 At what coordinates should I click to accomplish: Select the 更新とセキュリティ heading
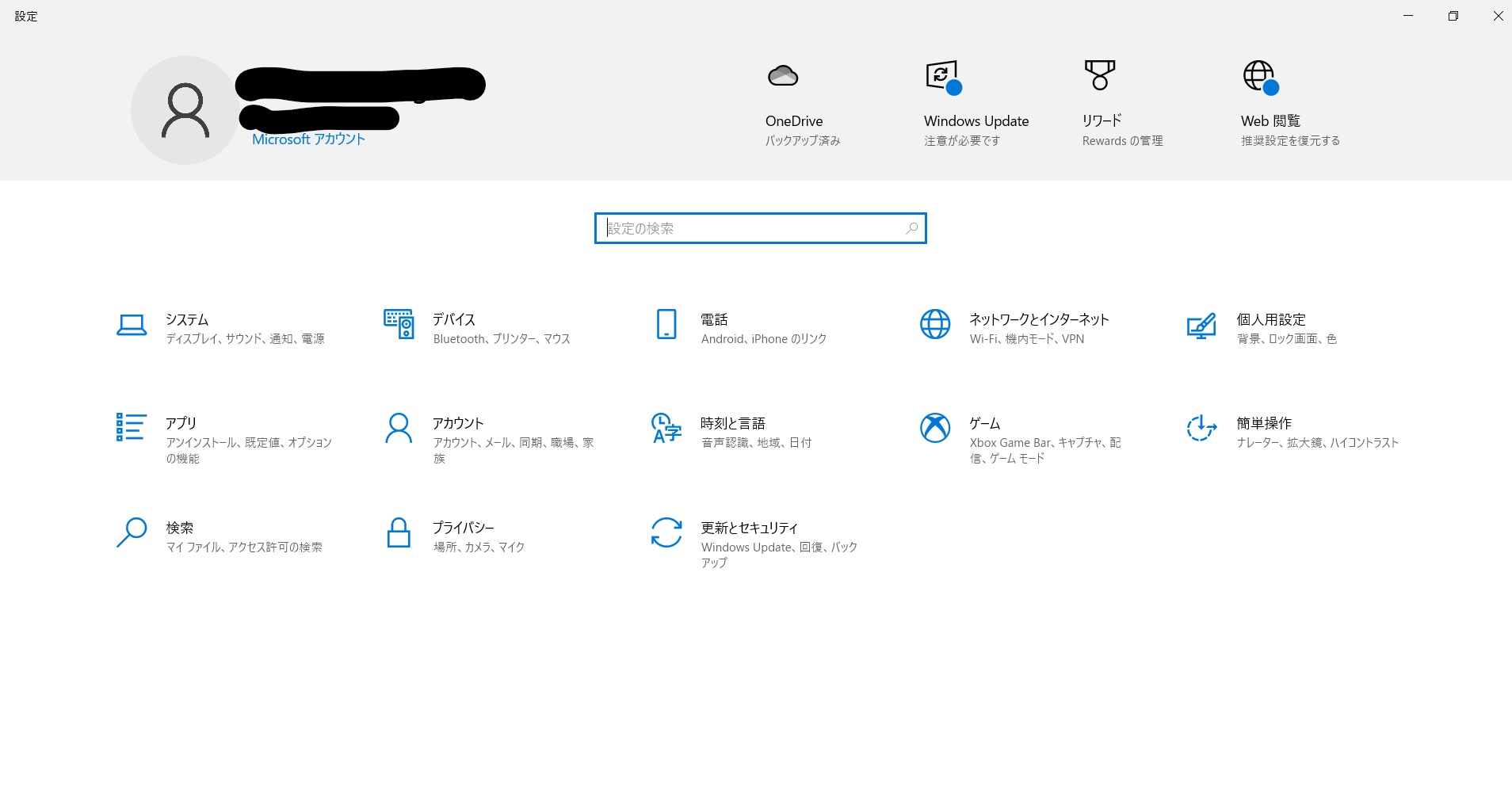click(749, 528)
